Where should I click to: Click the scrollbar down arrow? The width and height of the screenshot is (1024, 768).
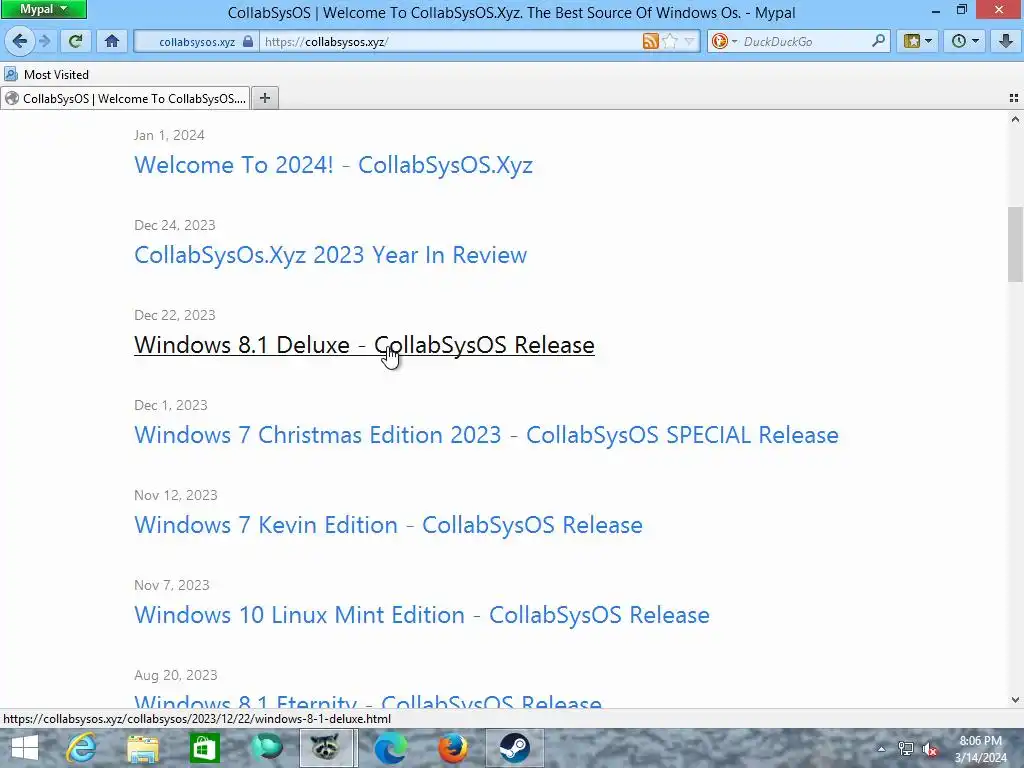coord(1015,699)
